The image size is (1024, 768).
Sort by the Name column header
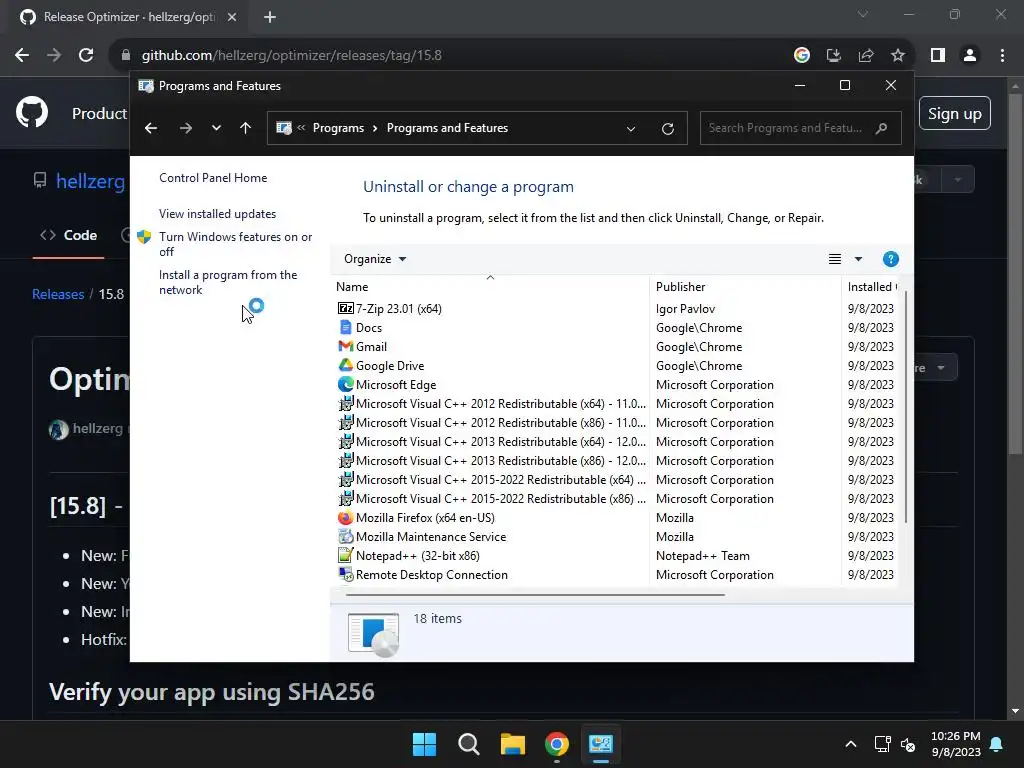(490, 287)
